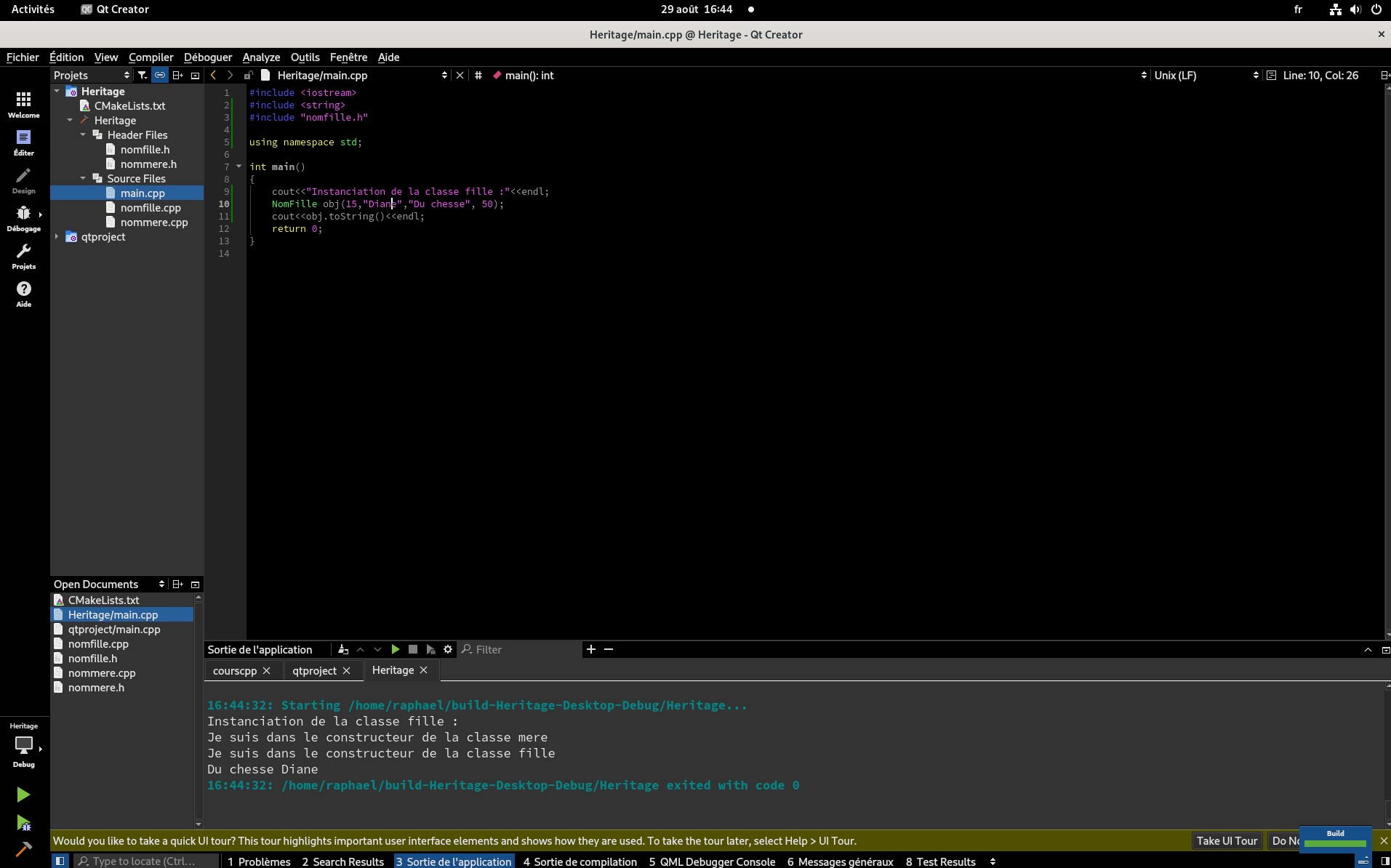The height and width of the screenshot is (868, 1391).
Task: Toggle the project tree filter icon
Action: pos(143,75)
